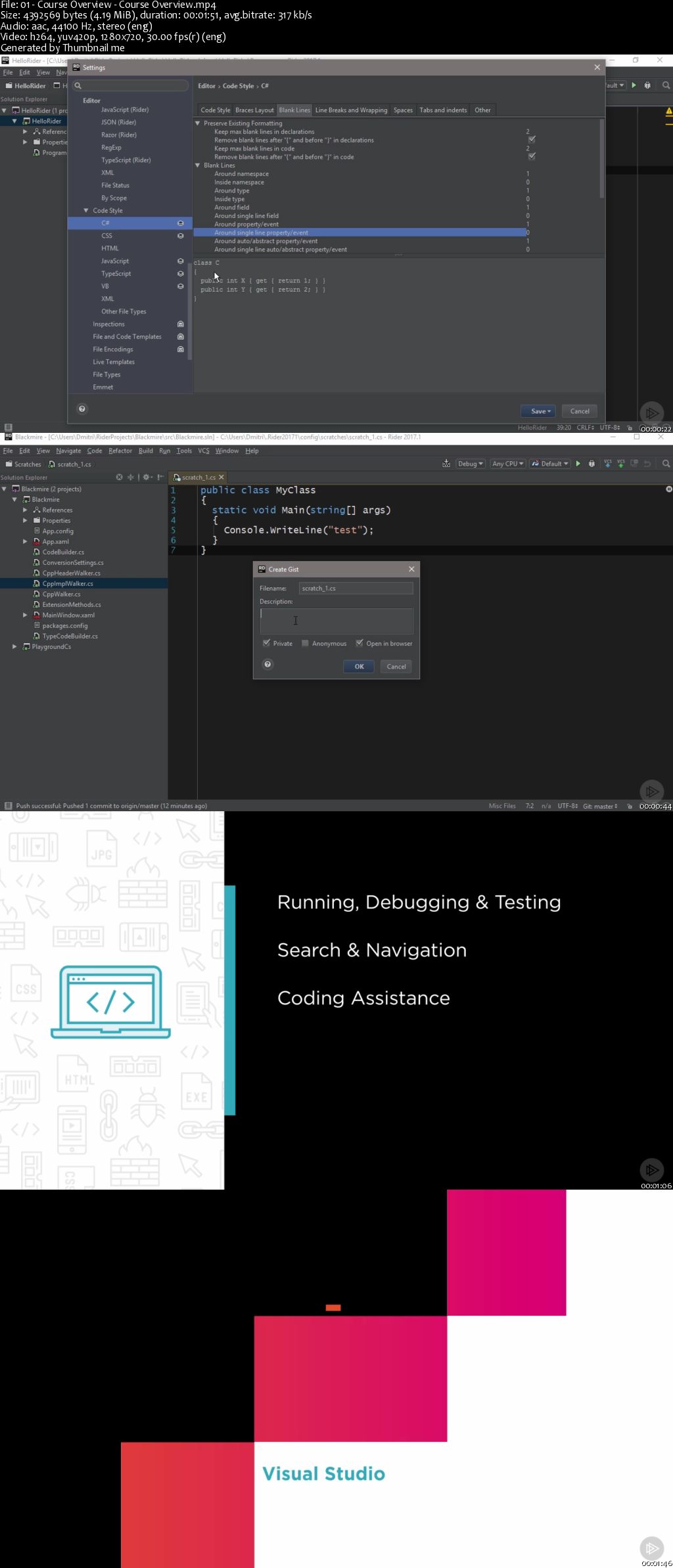Click Git: master branch in status bar

tap(600, 806)
